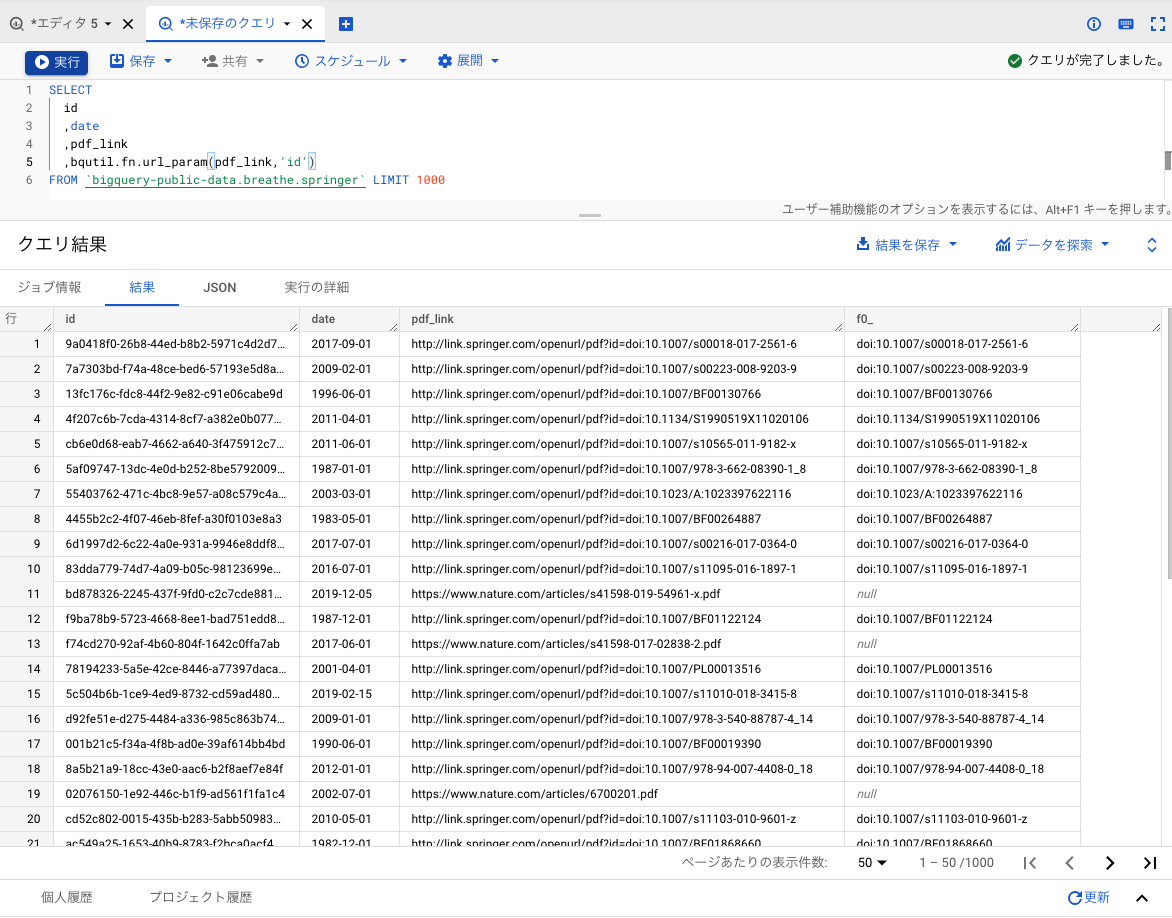1172x918 pixels.
Task: Refresh history using the 更新 link
Action: point(1088,897)
